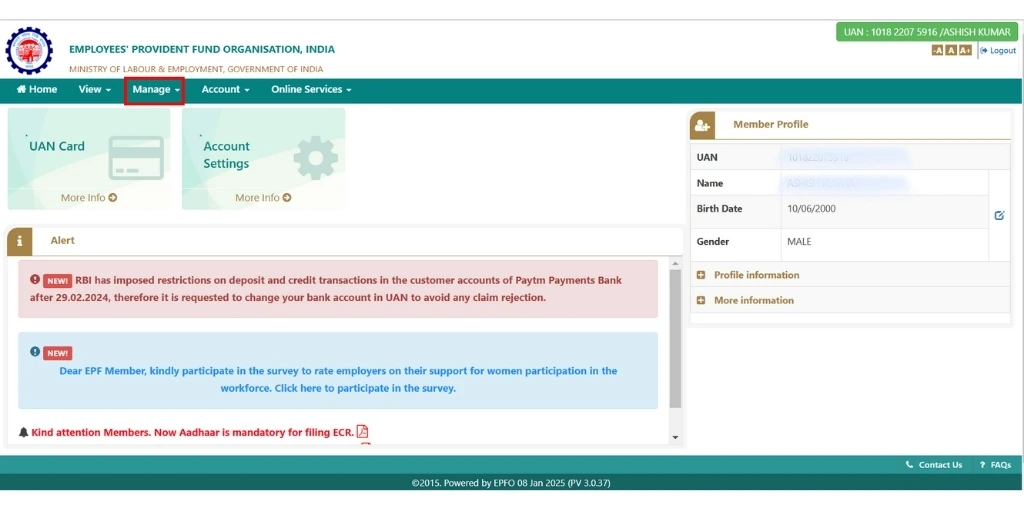The height and width of the screenshot is (505, 1024).
Task: Click More Info under Account Settings
Action: (263, 197)
